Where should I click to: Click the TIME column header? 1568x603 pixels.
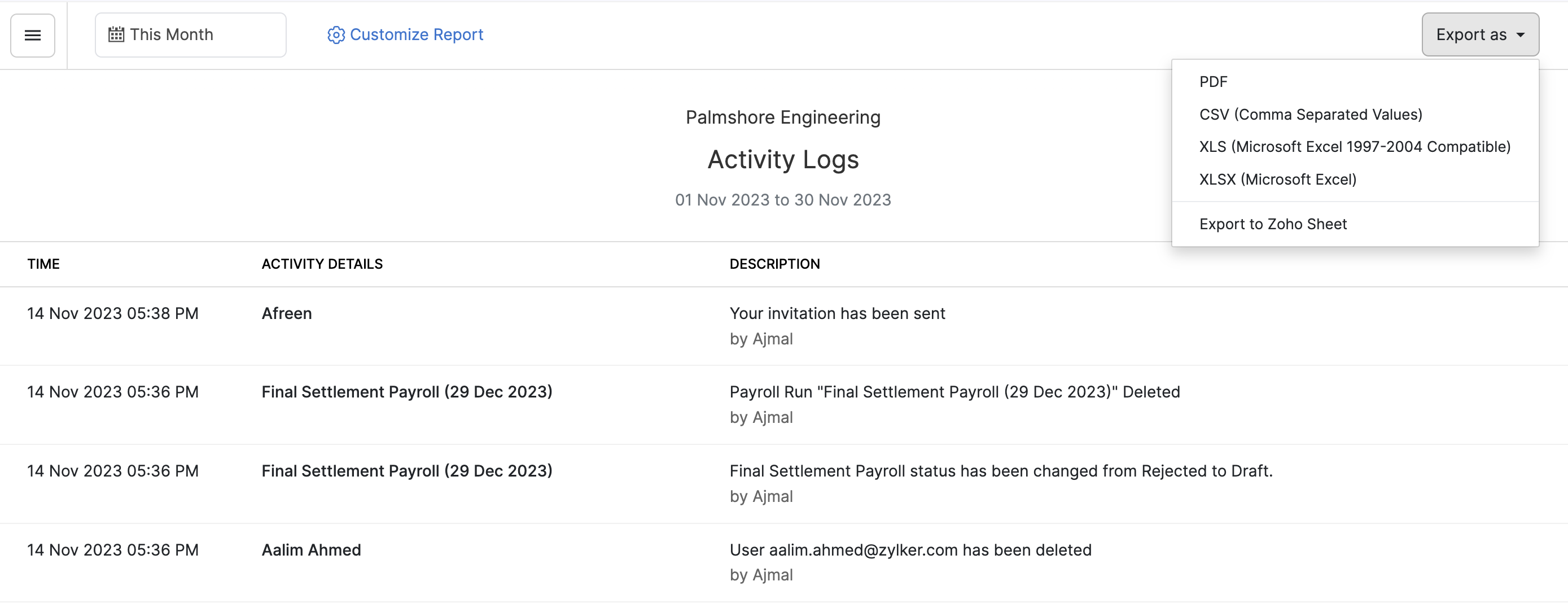pyautogui.click(x=43, y=264)
